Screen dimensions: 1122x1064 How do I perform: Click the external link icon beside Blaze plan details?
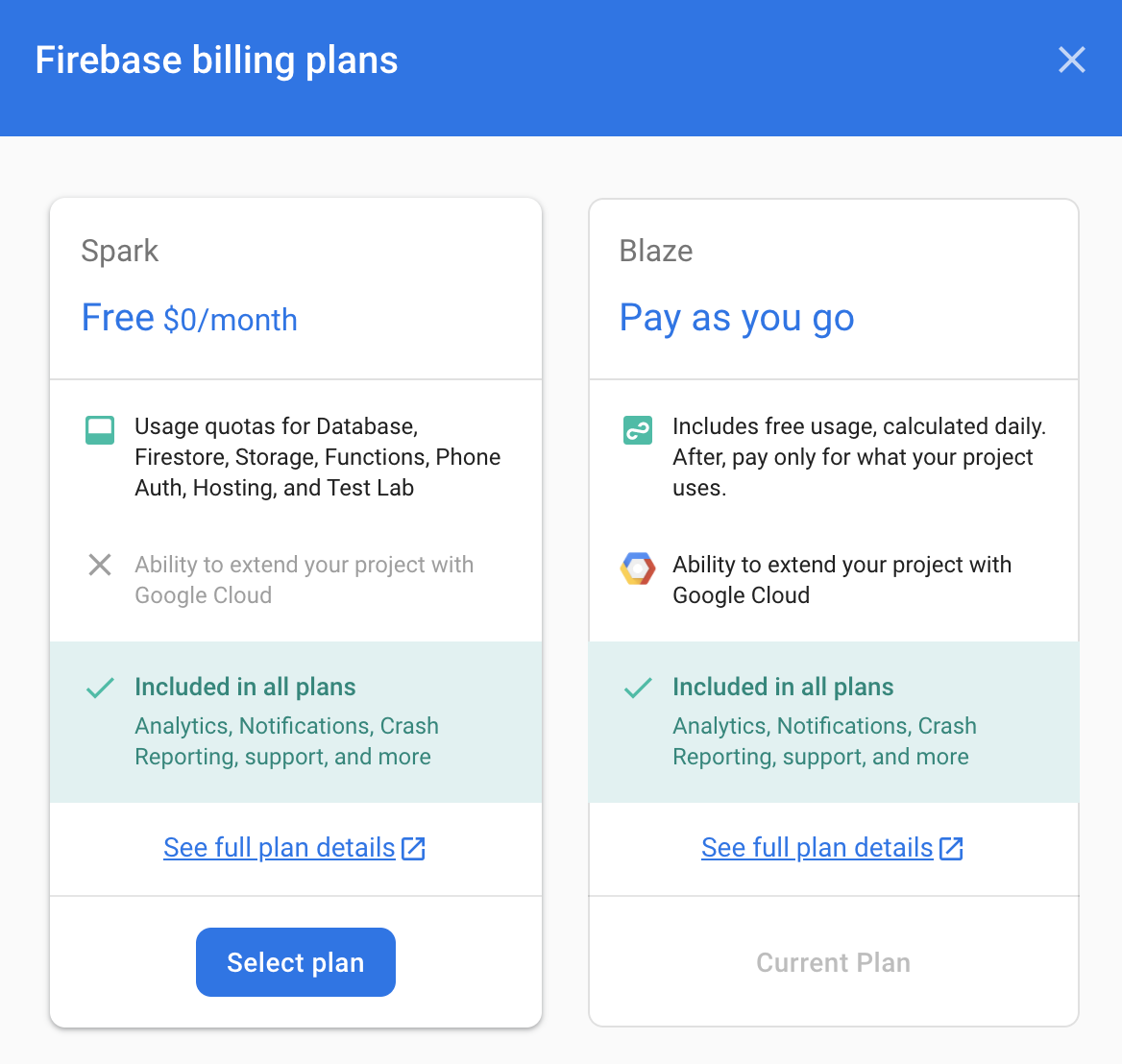point(952,847)
